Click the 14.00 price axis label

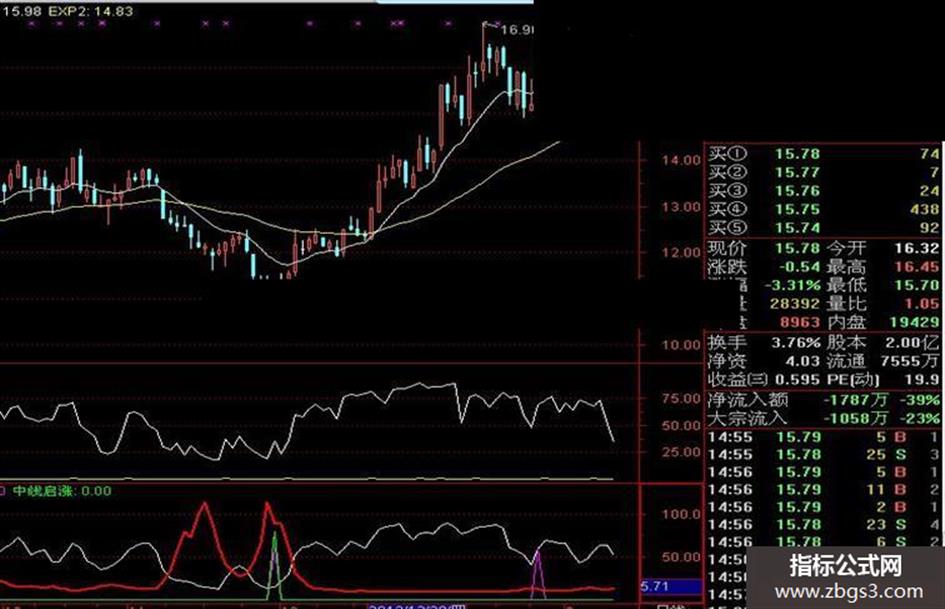coord(682,160)
